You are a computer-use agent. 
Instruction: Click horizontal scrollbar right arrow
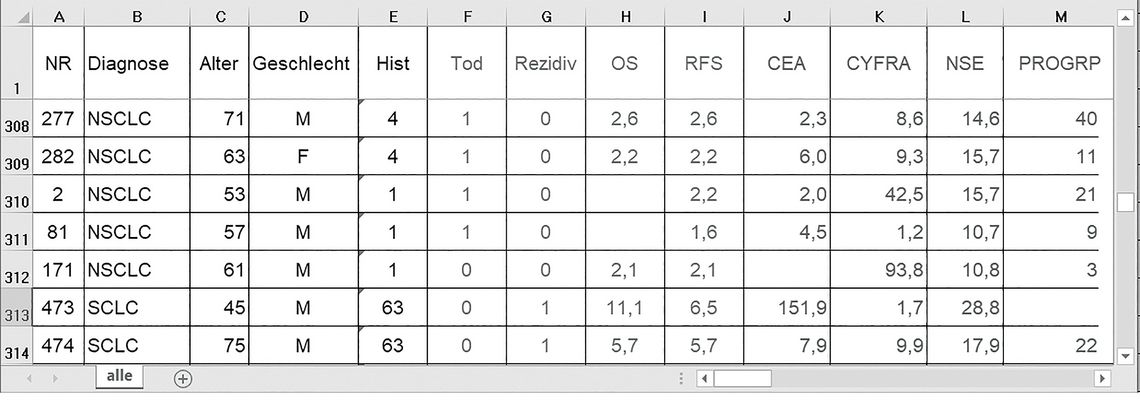1103,378
